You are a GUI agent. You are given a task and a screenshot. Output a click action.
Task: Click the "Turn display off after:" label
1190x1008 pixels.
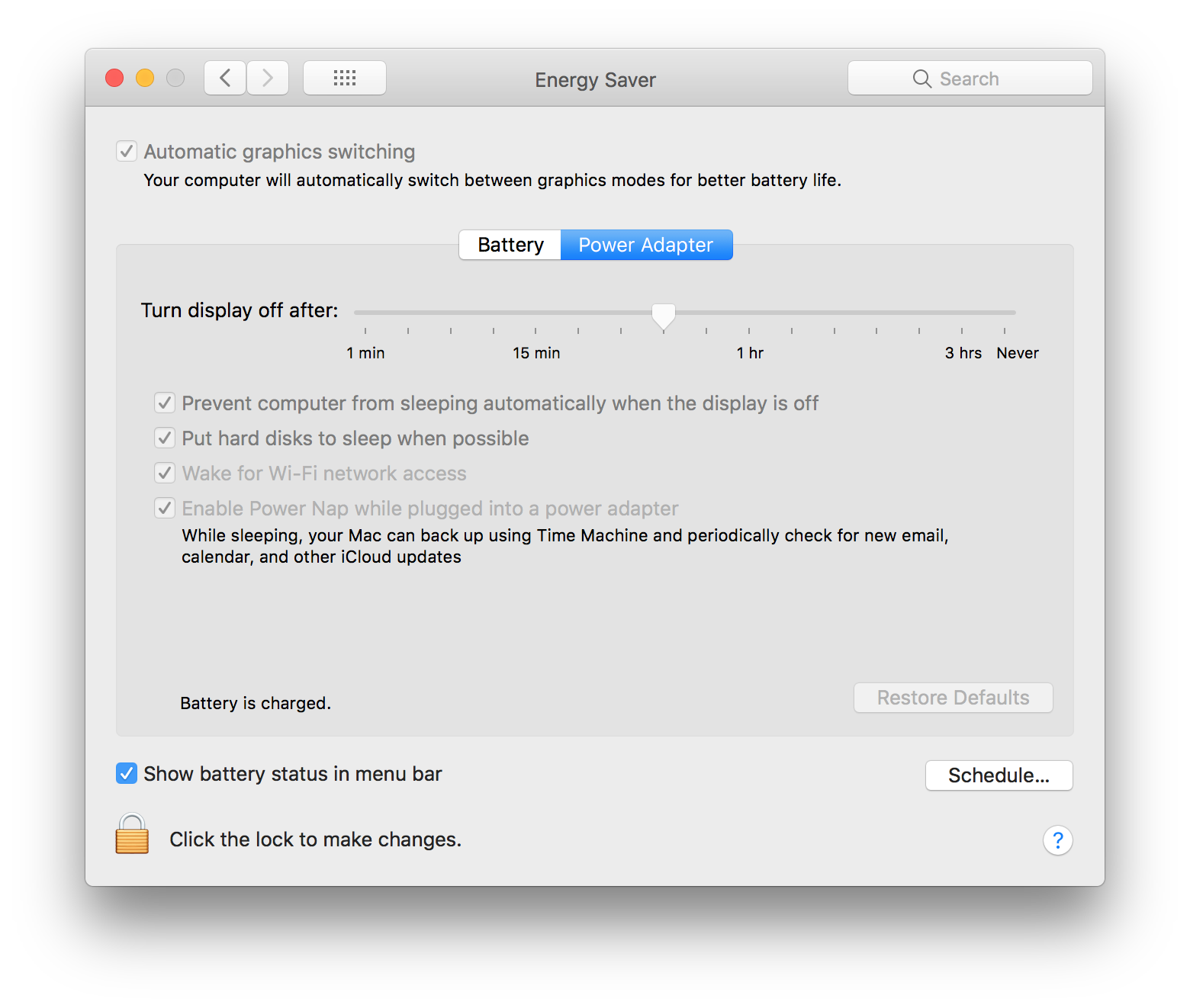pyautogui.click(x=240, y=310)
